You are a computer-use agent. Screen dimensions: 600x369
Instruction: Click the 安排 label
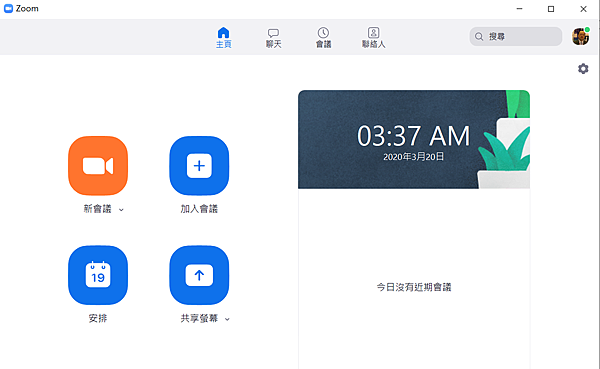tap(98, 318)
